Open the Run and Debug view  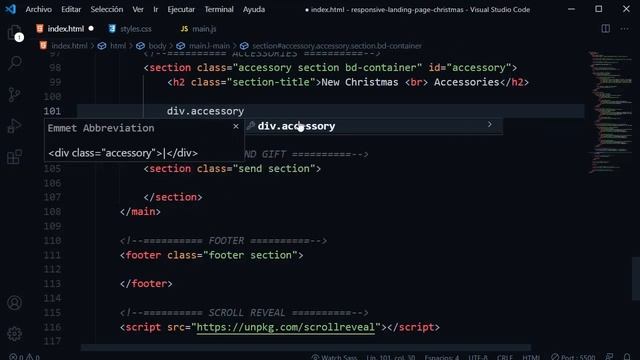coord(15,126)
